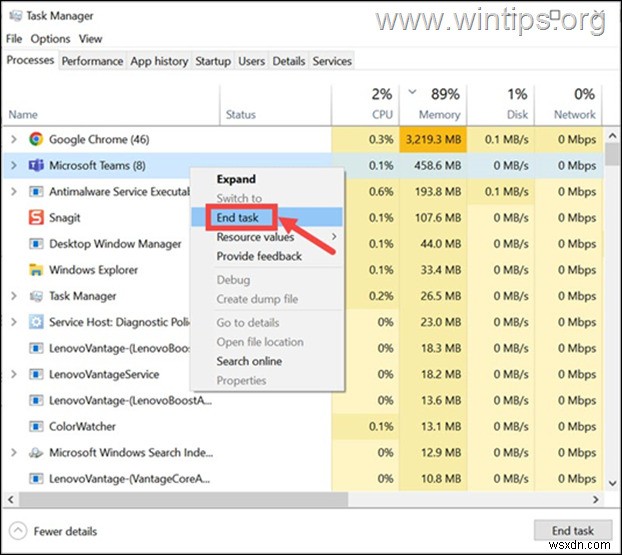622x555 pixels.
Task: Click the horizontal scrollbar thumb
Action: [183, 499]
